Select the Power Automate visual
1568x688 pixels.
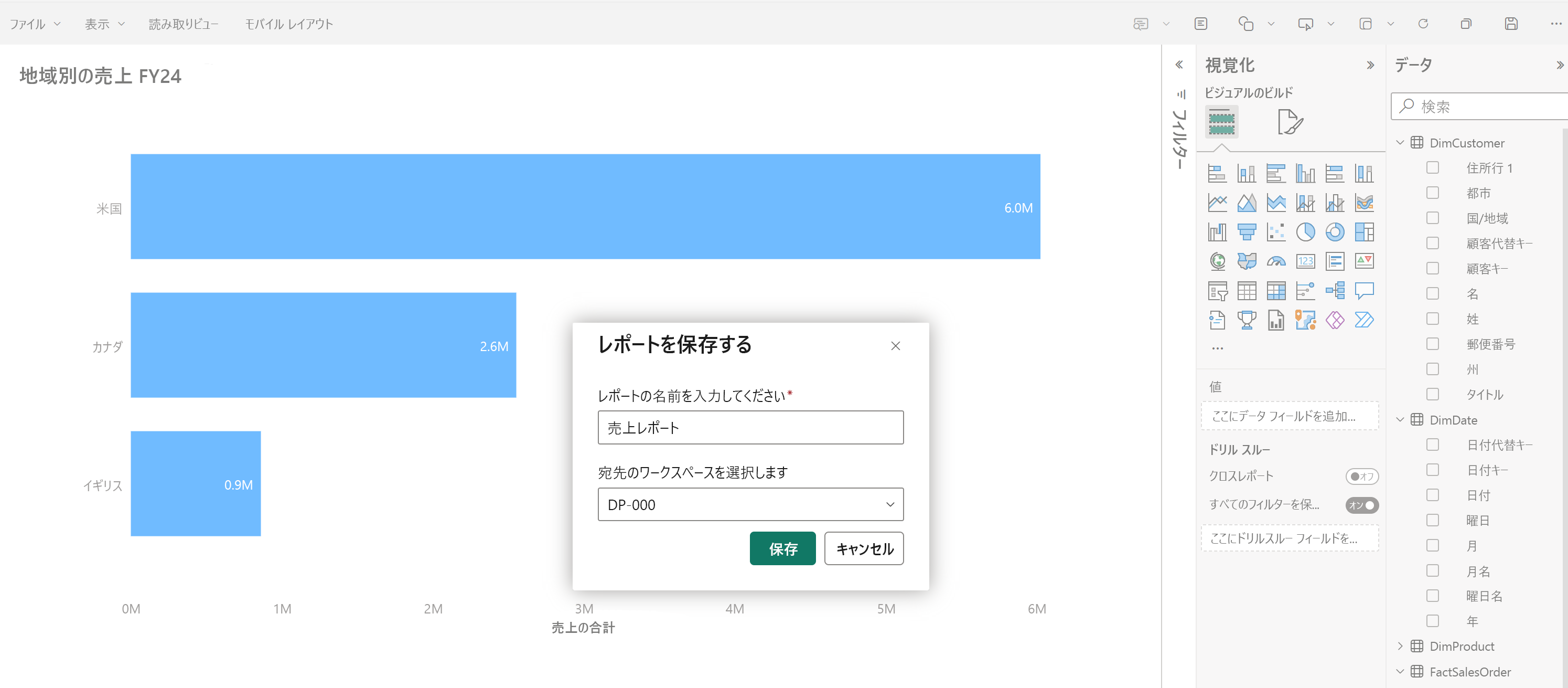tap(1364, 319)
